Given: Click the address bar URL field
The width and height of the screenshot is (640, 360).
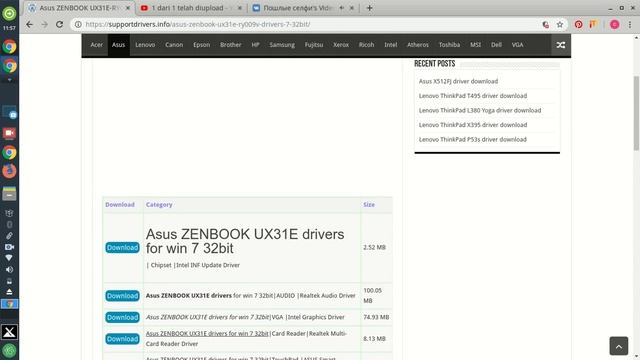Looking at the screenshot, I should (x=310, y=24).
